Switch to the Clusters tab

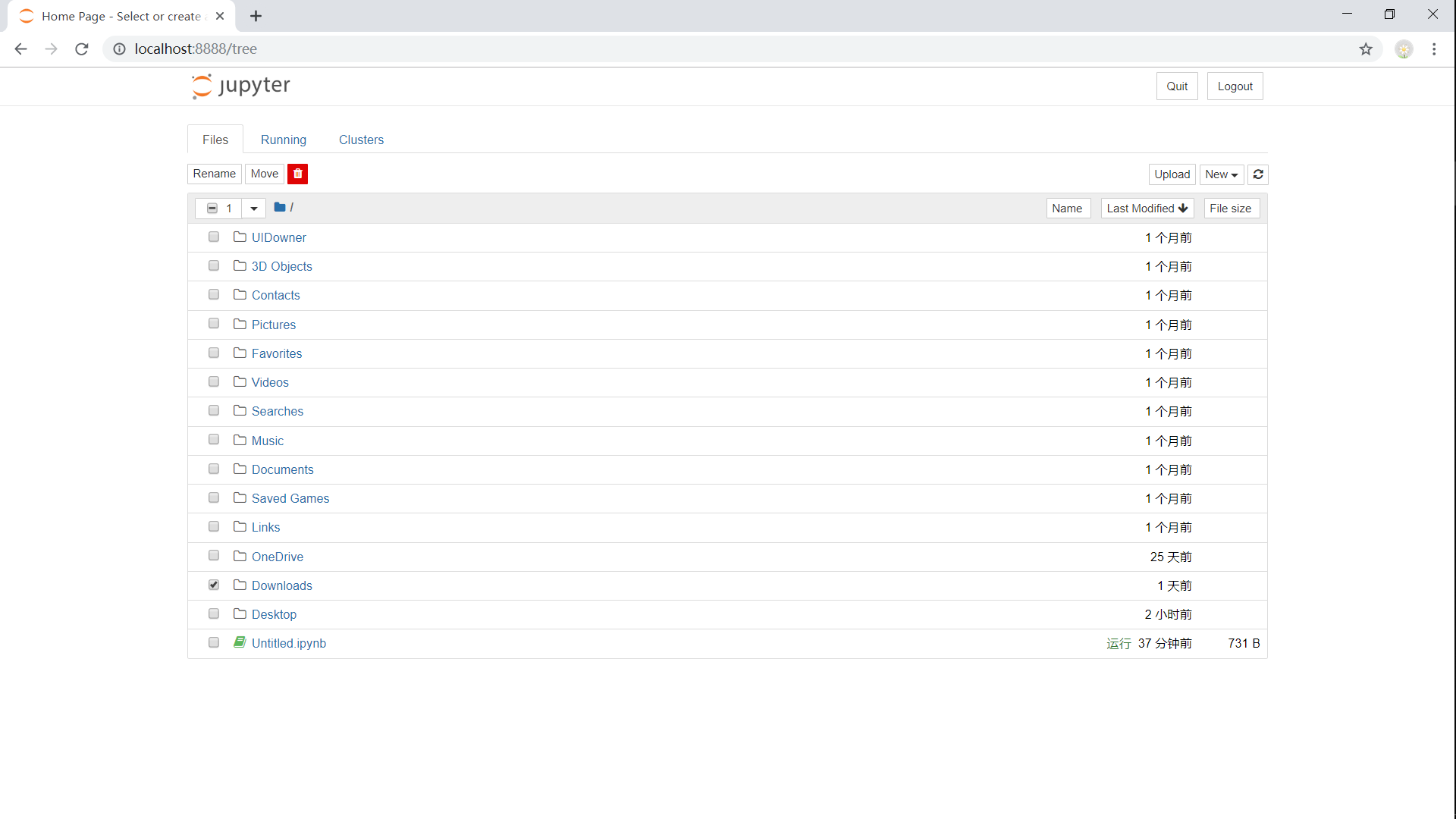pos(361,140)
